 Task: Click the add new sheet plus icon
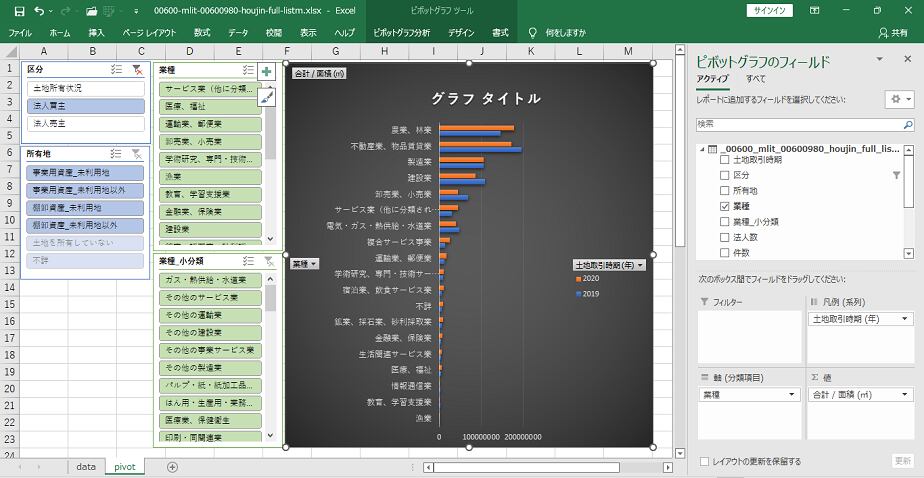(172, 467)
